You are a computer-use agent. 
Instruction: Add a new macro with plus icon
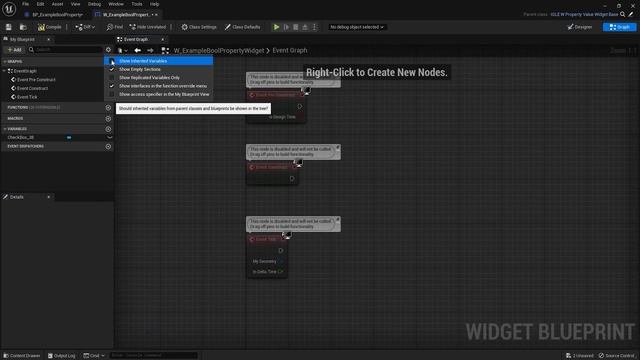coord(108,119)
